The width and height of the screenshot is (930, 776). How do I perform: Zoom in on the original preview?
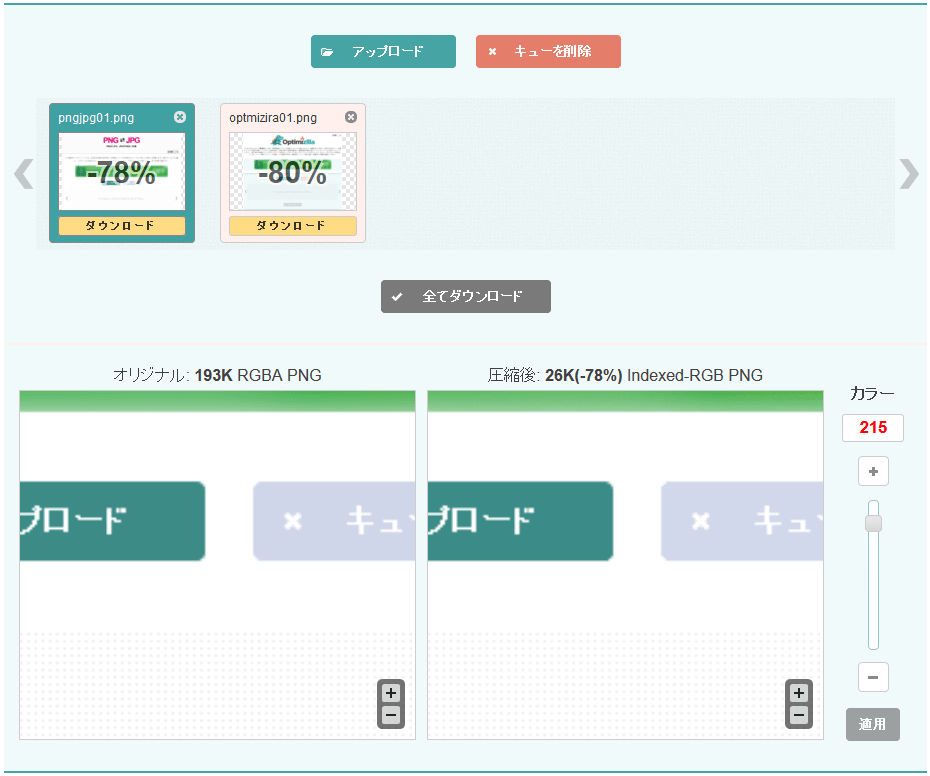391,693
